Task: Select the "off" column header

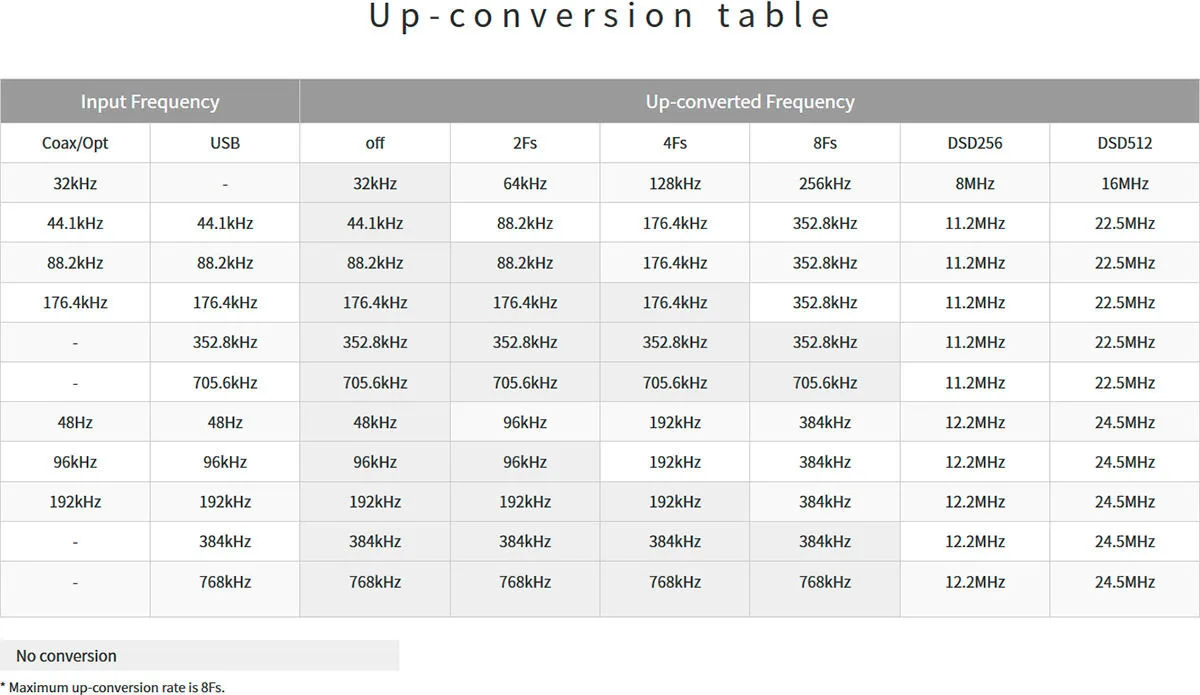Action: [x=375, y=143]
